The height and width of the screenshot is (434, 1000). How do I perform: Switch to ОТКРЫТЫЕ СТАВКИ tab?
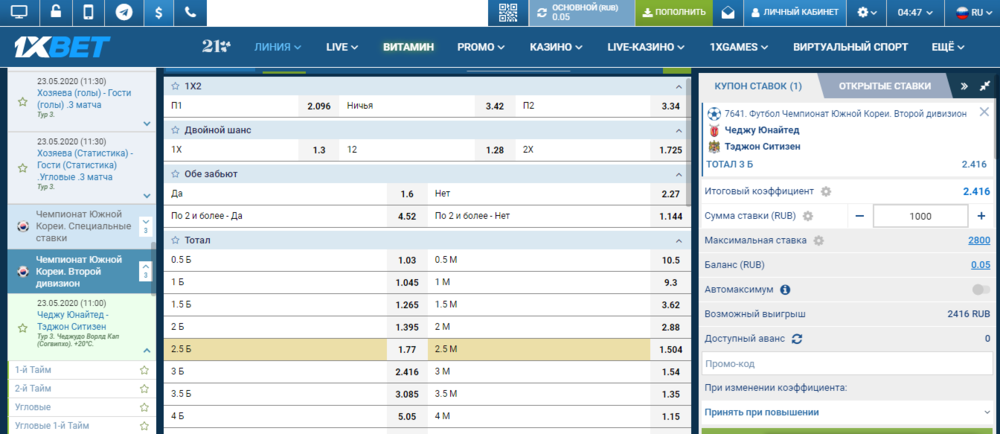885,86
